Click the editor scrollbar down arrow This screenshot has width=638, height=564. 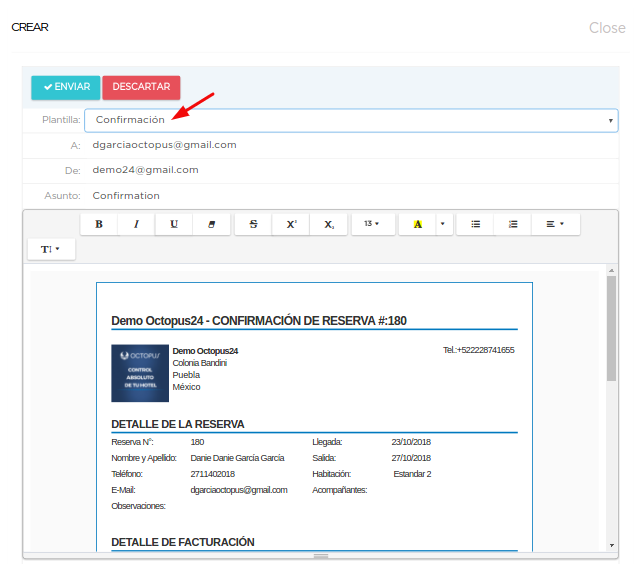pyautogui.click(x=611, y=545)
